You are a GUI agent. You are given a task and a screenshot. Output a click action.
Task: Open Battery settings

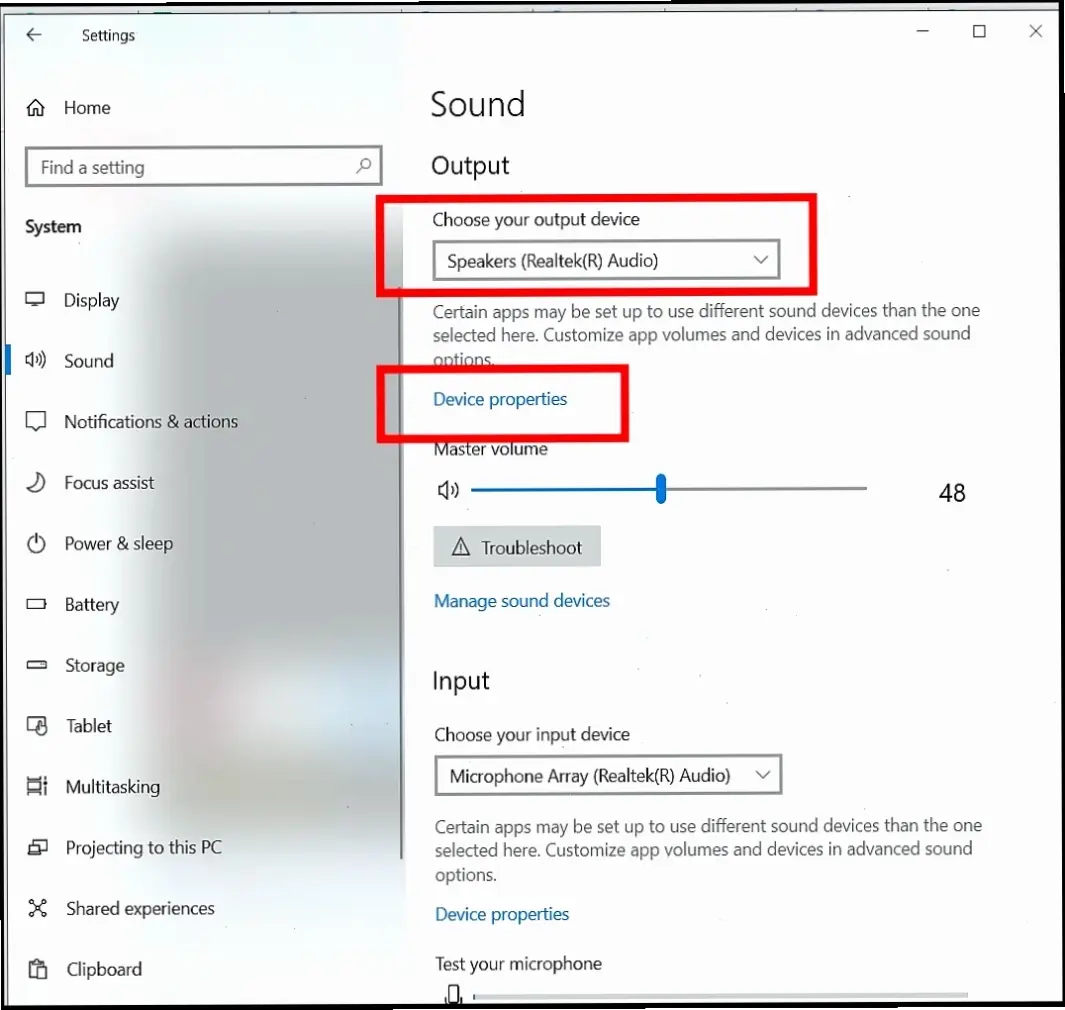pos(92,605)
